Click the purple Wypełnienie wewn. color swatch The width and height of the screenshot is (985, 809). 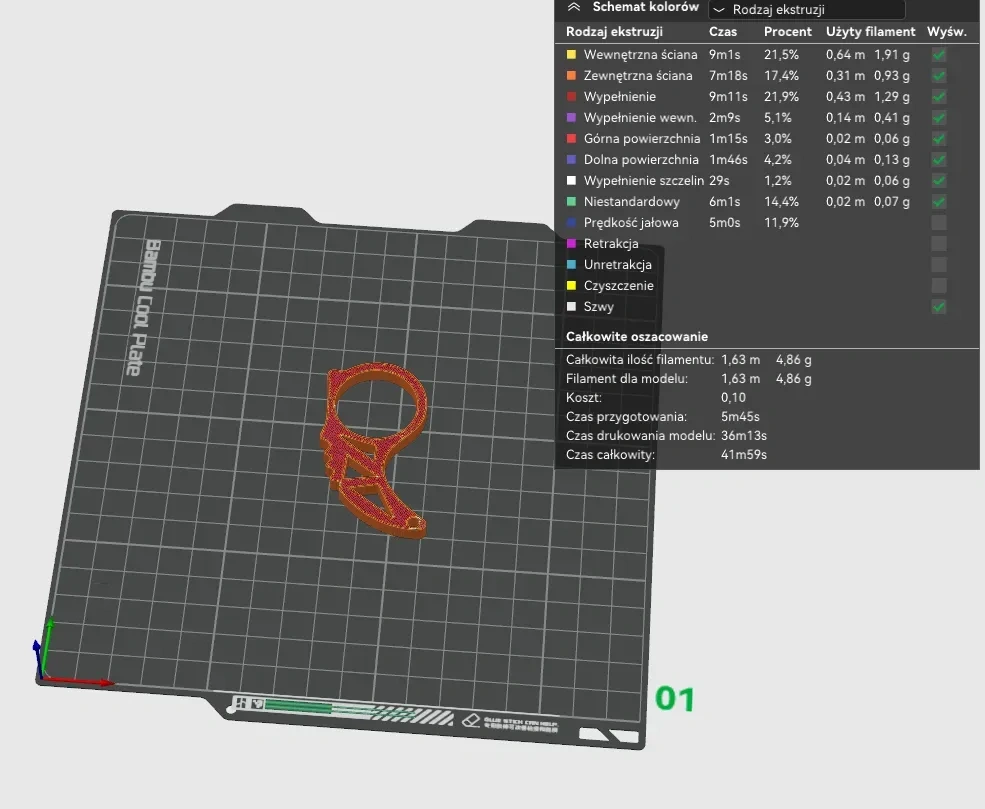(571, 118)
